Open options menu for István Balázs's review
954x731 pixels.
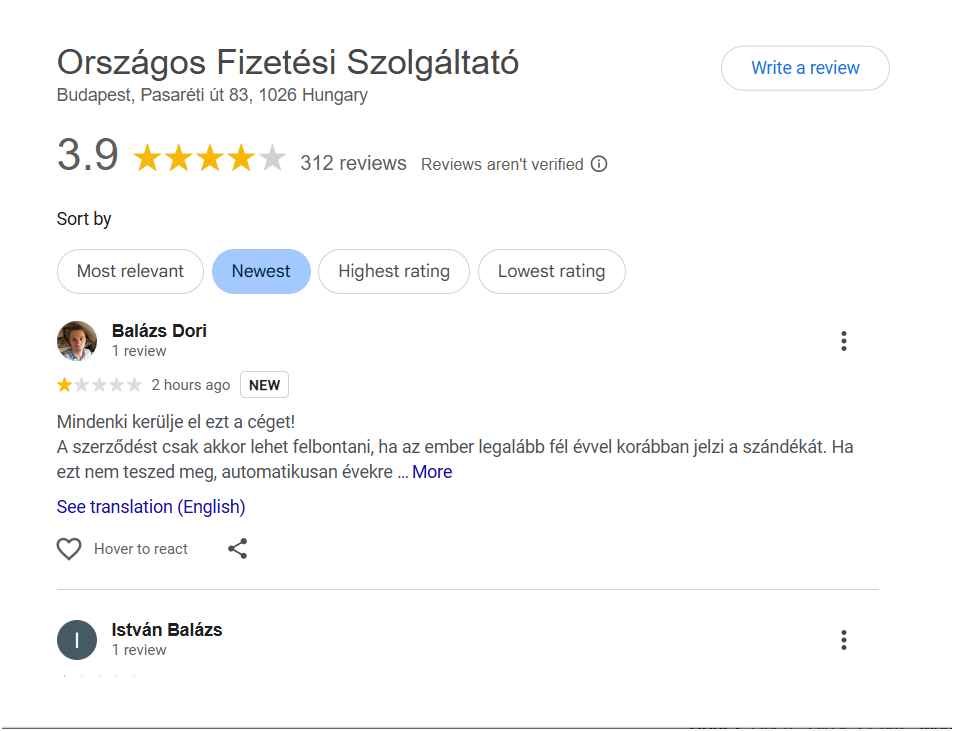pos(844,640)
